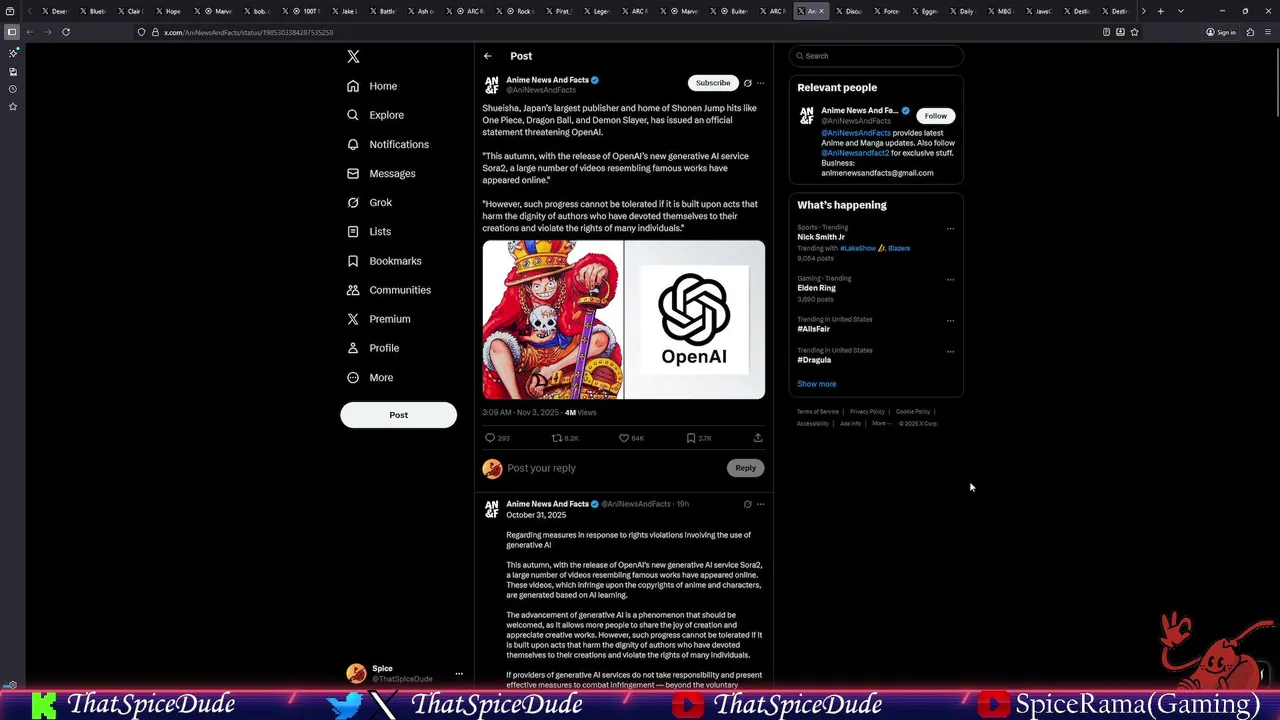
Task: Click the Anime News And Facts post avatar
Action: tap(491, 85)
